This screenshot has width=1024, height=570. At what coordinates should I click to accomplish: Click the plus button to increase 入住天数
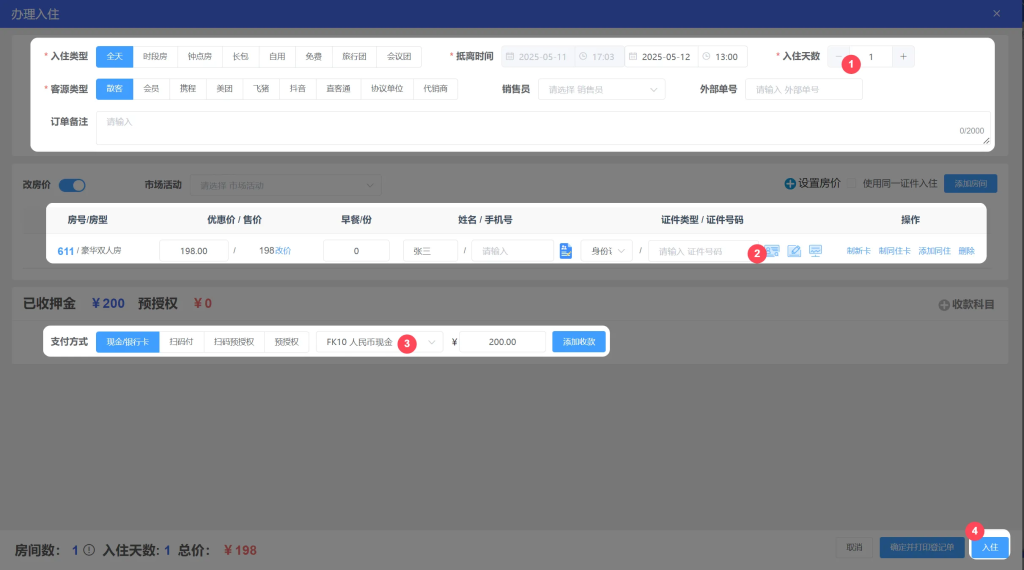[x=903, y=57]
